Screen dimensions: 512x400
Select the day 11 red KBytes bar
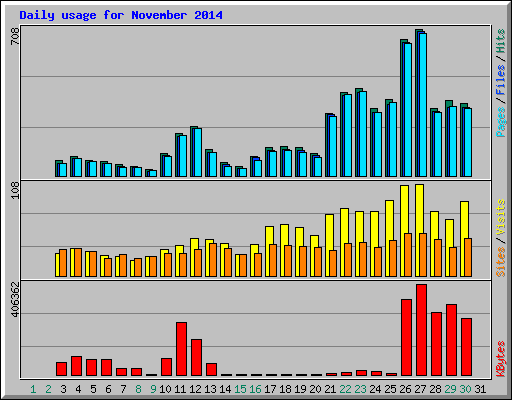click(181, 349)
